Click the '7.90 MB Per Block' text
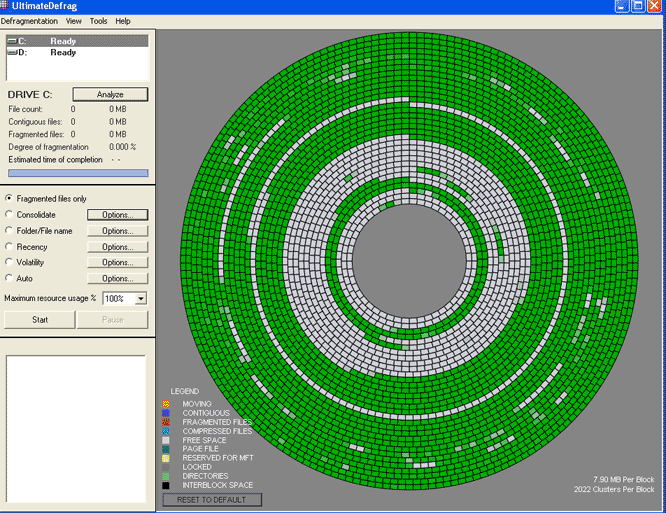The width and height of the screenshot is (666, 513). click(624, 479)
